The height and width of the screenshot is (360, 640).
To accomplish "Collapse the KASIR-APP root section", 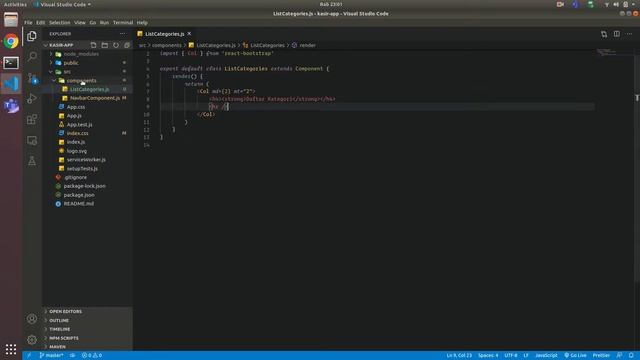I will pos(61,45).
